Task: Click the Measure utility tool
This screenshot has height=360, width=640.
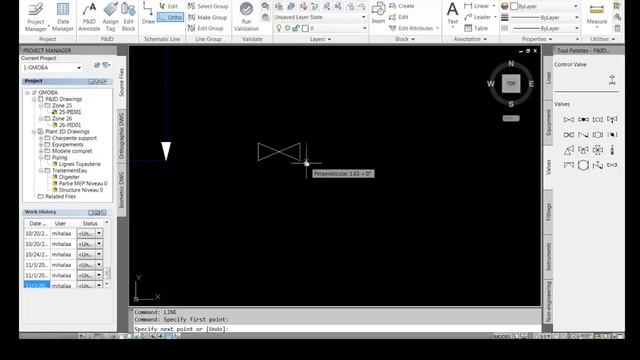Action: tap(597, 15)
